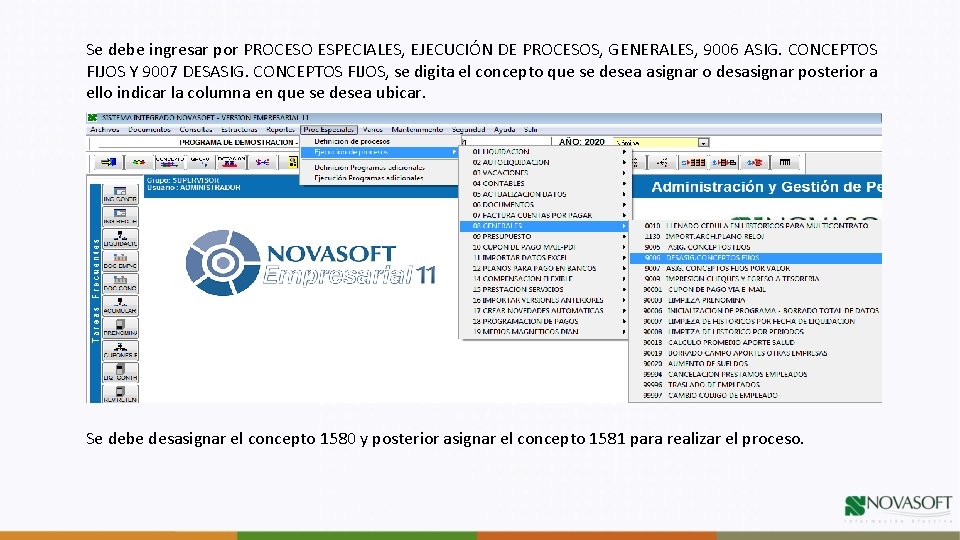This screenshot has height=540, width=960.
Task: Open the Reportes menu
Action: coord(280,130)
